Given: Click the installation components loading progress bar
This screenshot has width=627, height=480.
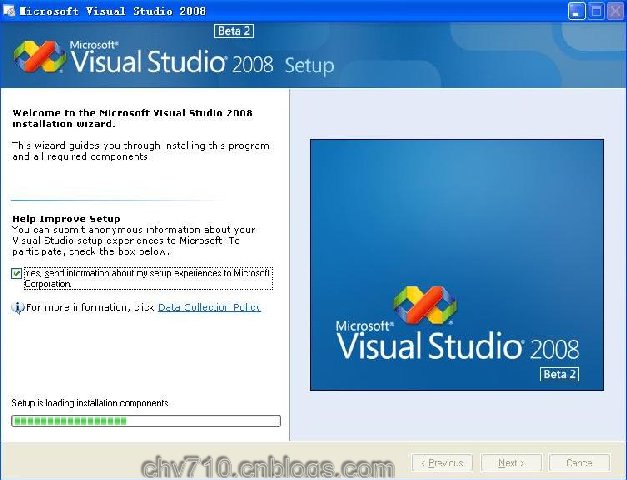Looking at the screenshot, I should 146,421.
